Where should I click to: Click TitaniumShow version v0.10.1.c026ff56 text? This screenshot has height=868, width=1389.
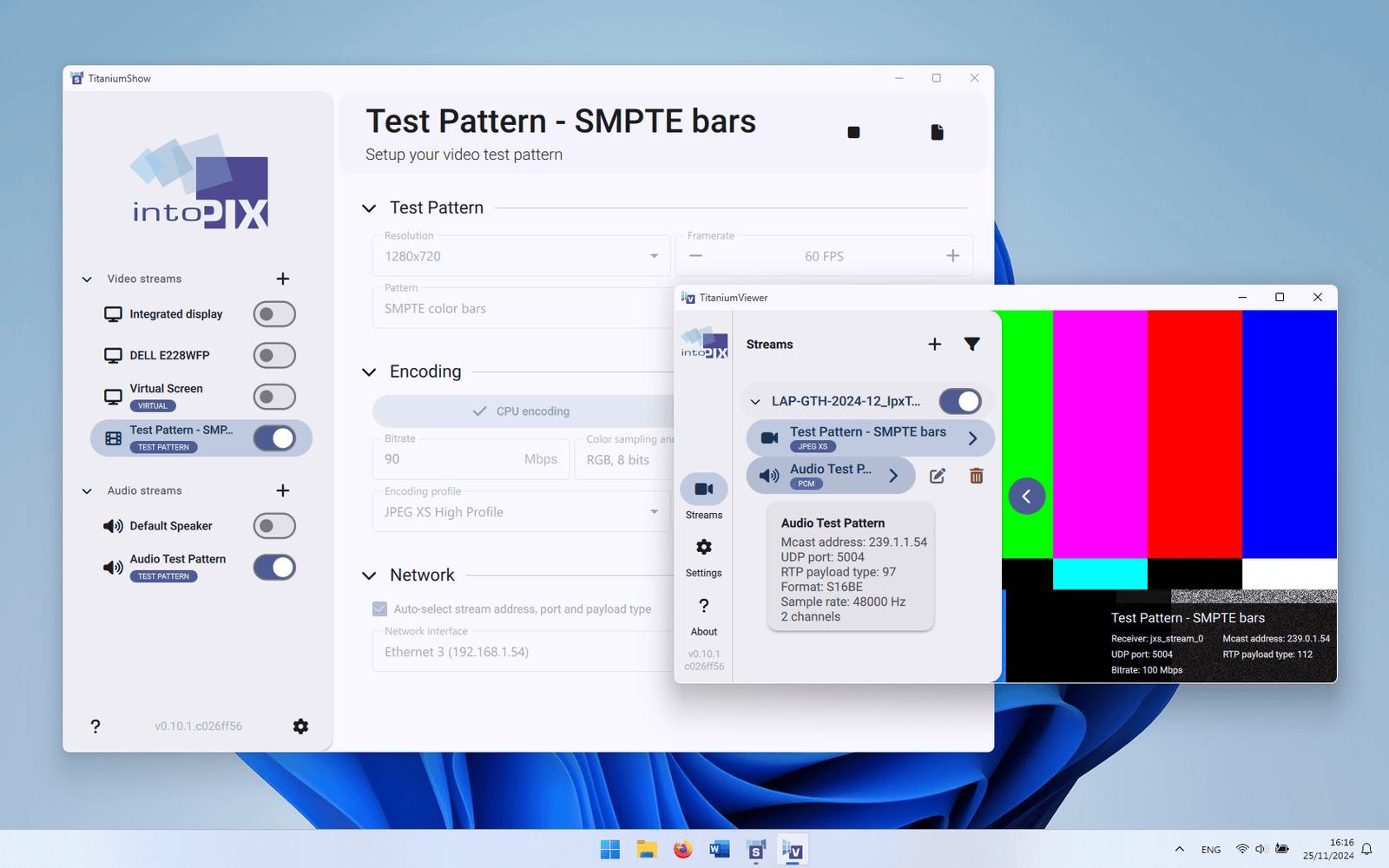[x=198, y=727]
